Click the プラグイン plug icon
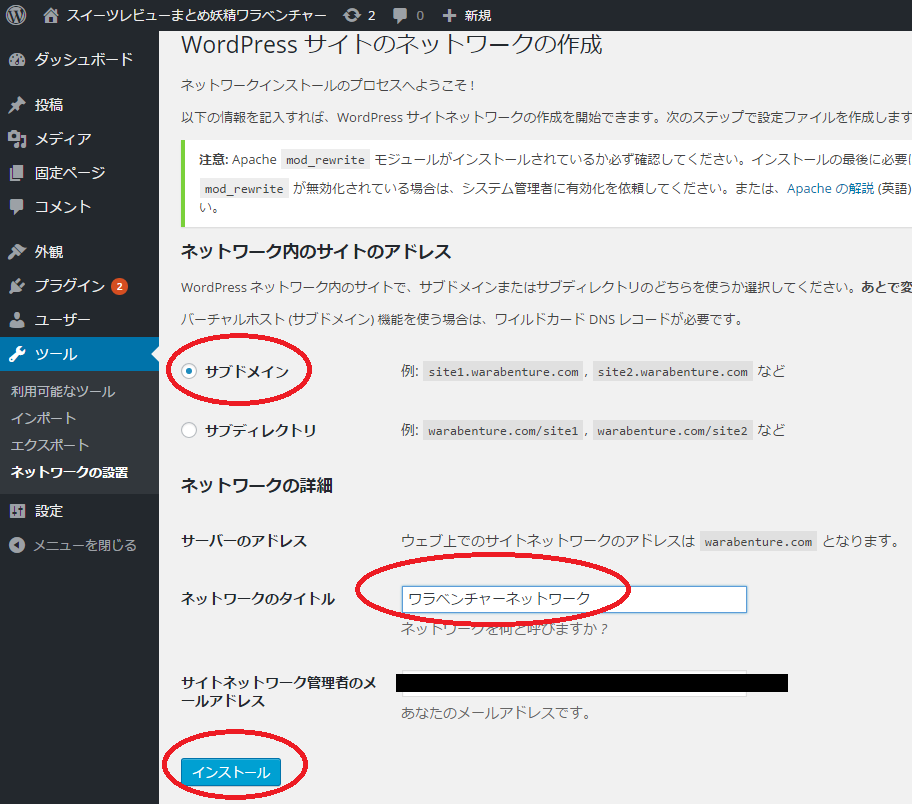The image size is (912, 804). pyautogui.click(x=17, y=286)
